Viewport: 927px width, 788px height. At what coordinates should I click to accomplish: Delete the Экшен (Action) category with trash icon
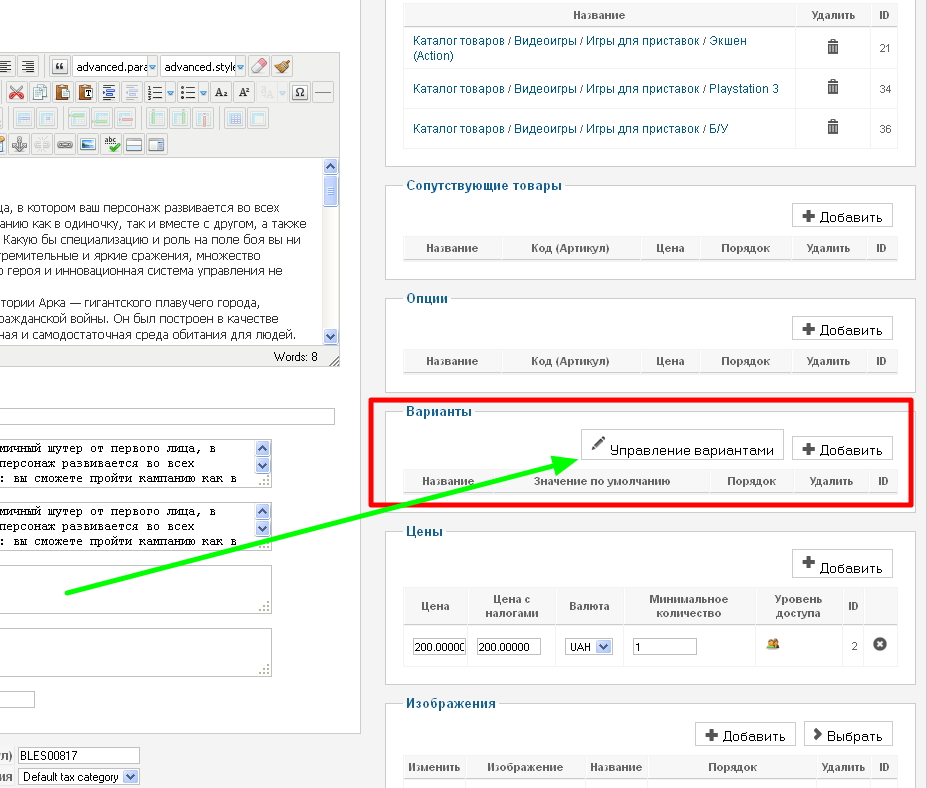[832, 47]
